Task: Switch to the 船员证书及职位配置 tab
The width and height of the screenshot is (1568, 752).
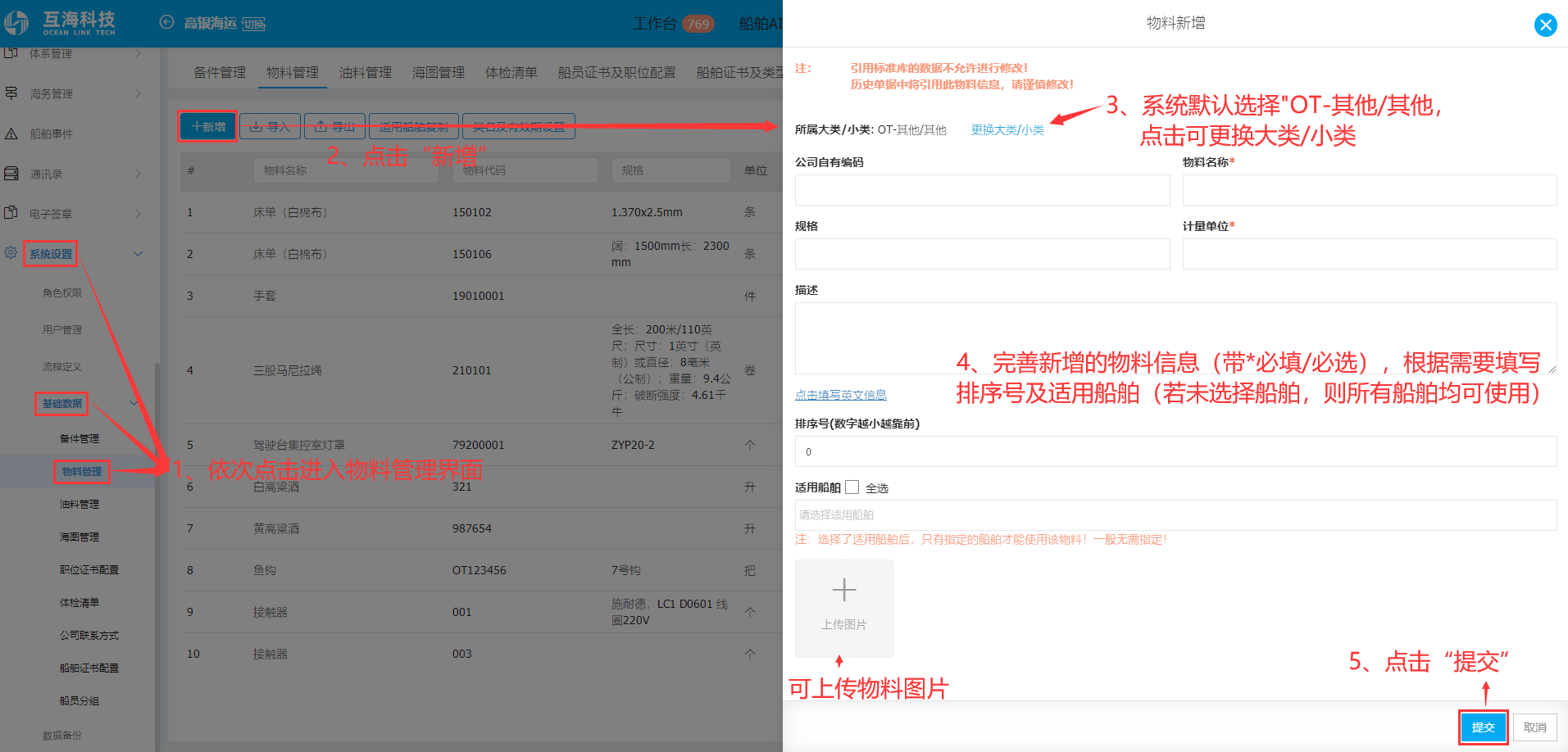Action: click(617, 73)
